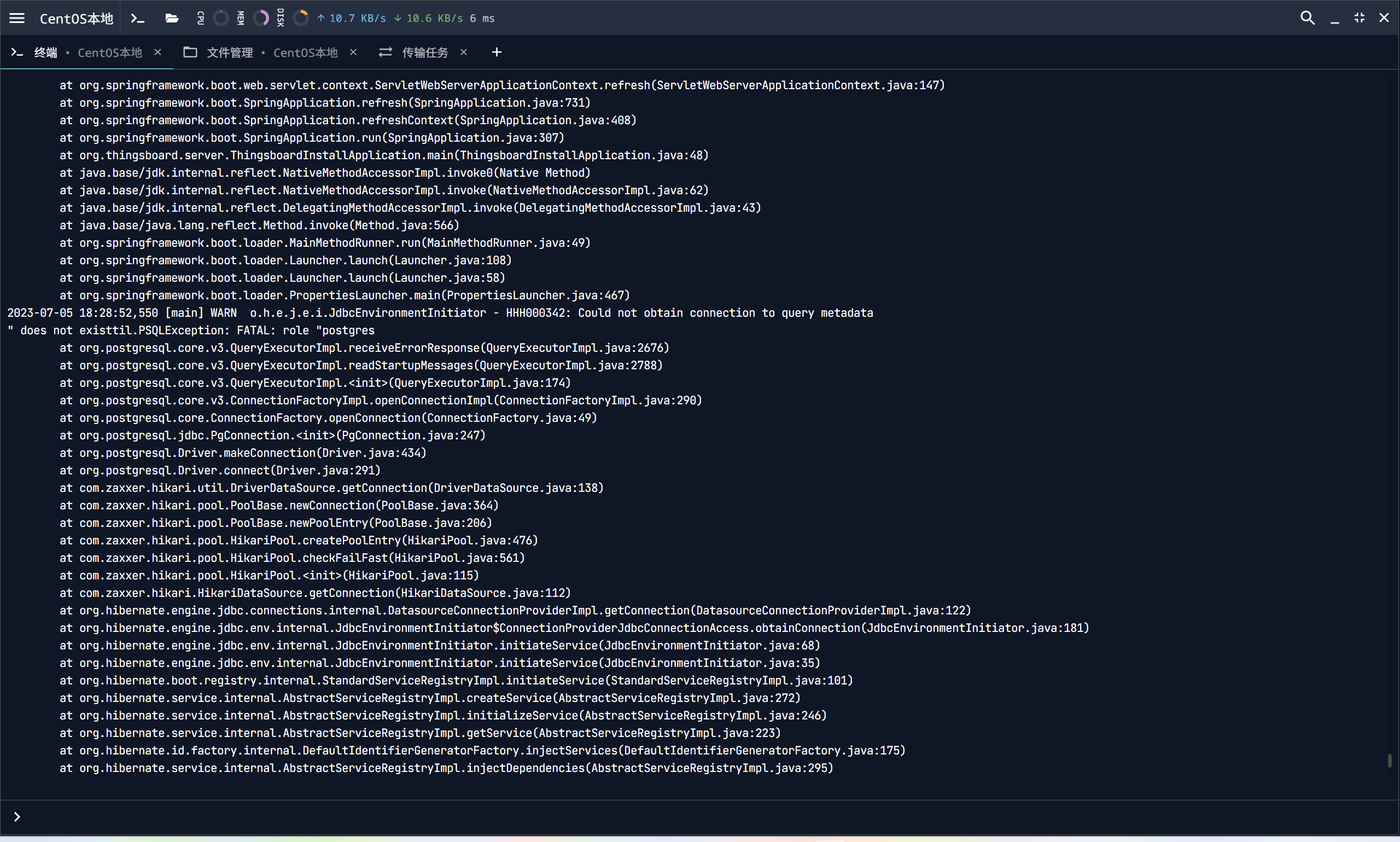Click the upload speed arrow indicator
1400x842 pixels.
(x=322, y=18)
